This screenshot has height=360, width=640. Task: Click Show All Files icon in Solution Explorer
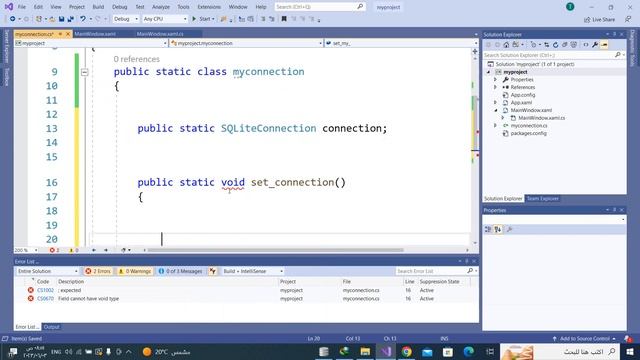[573, 45]
